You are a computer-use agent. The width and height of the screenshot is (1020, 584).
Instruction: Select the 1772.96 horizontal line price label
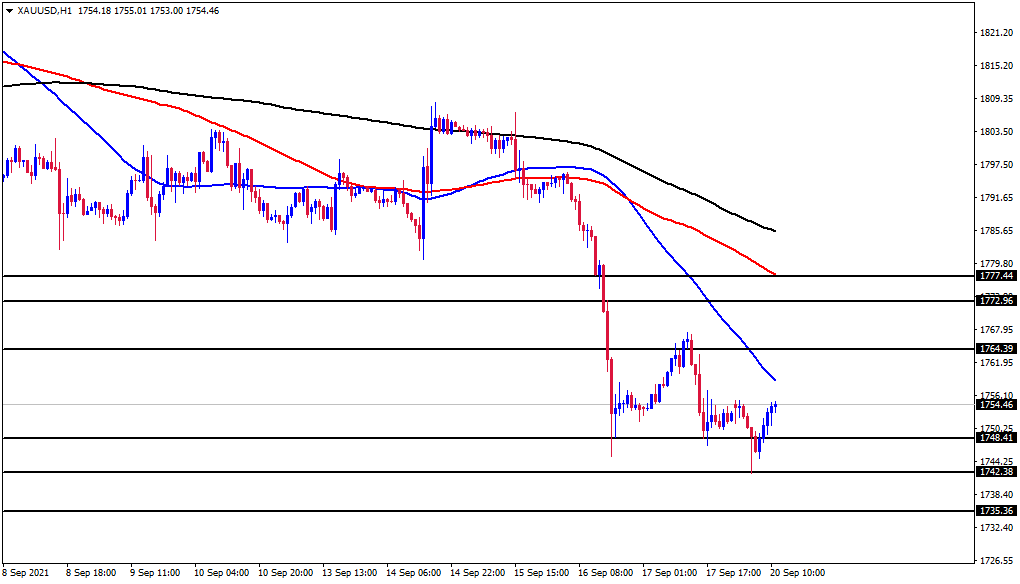(x=997, y=300)
